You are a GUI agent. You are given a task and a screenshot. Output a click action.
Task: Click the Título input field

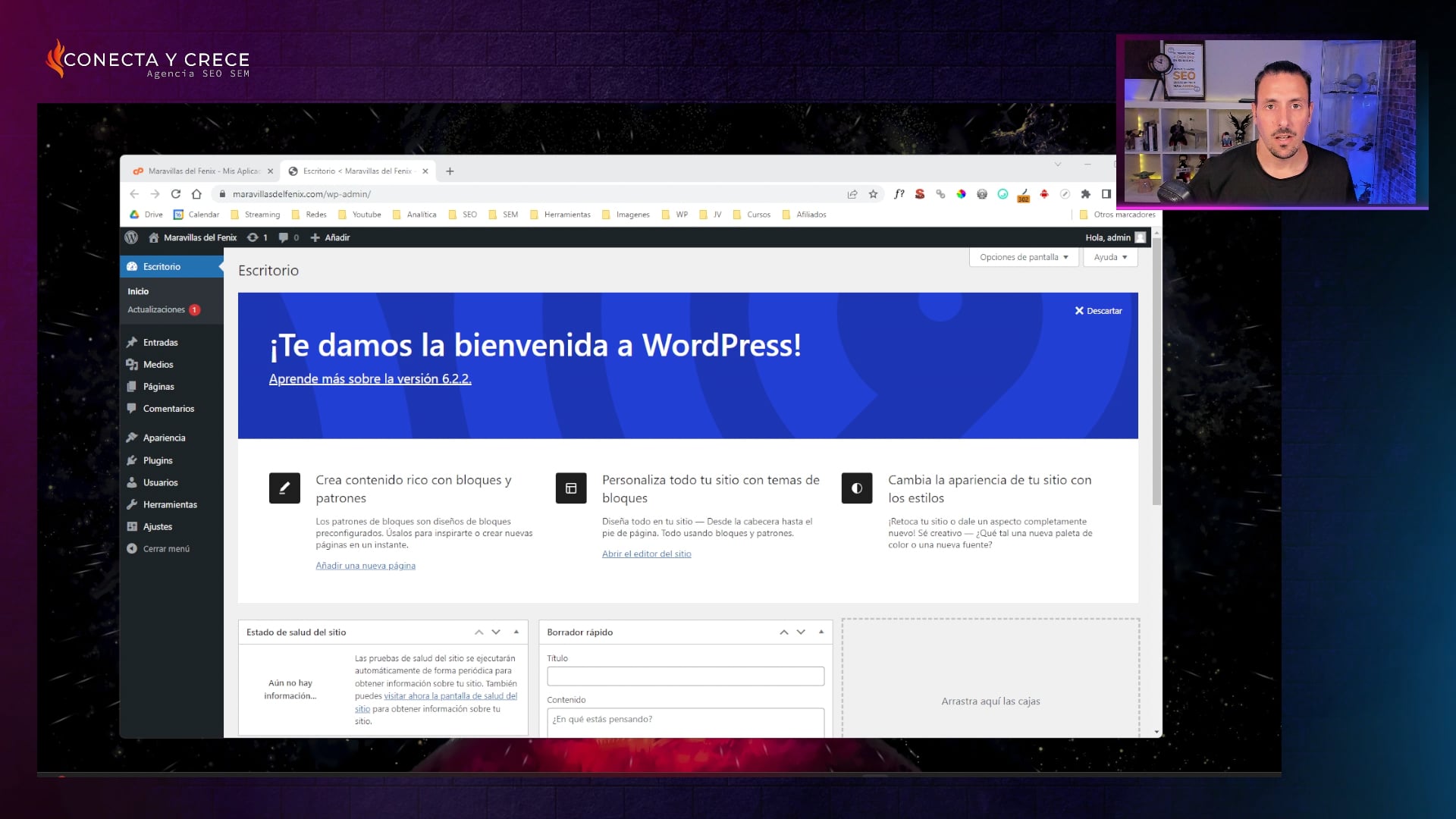686,676
